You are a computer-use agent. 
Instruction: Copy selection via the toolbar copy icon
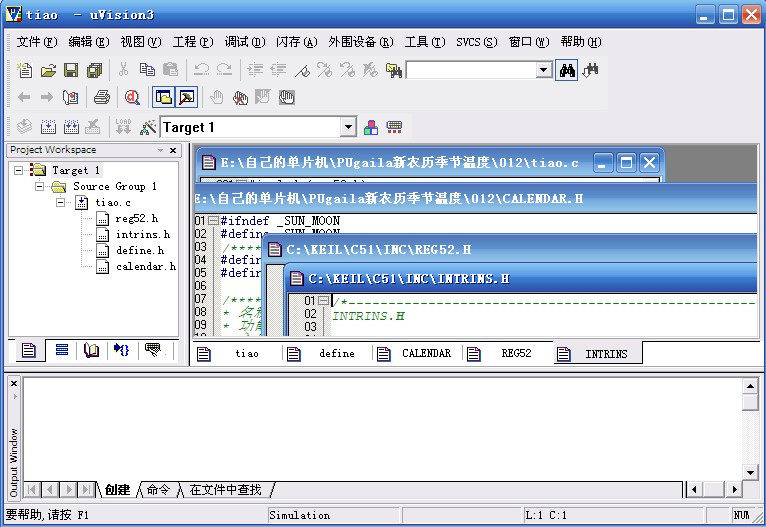click(147, 70)
